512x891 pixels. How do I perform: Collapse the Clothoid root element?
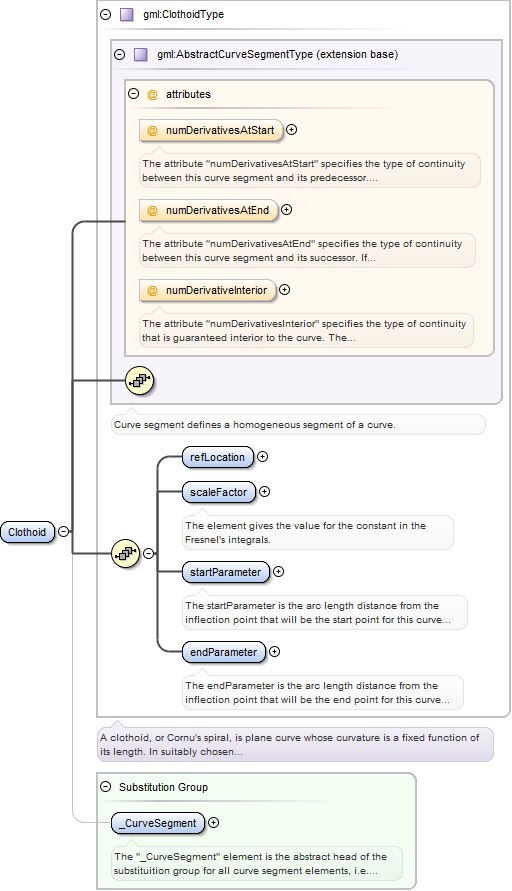(64, 532)
